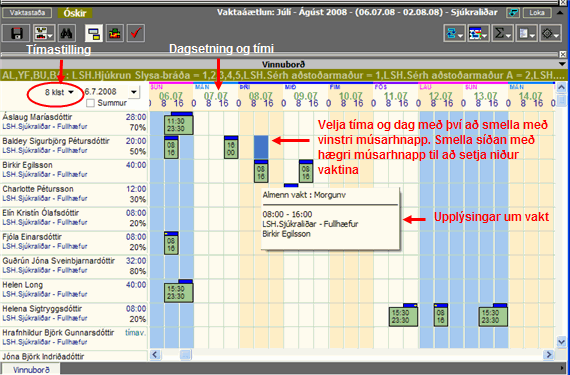
Task: Switch to the Vinnuborð bottom tab
Action: (x=31, y=370)
